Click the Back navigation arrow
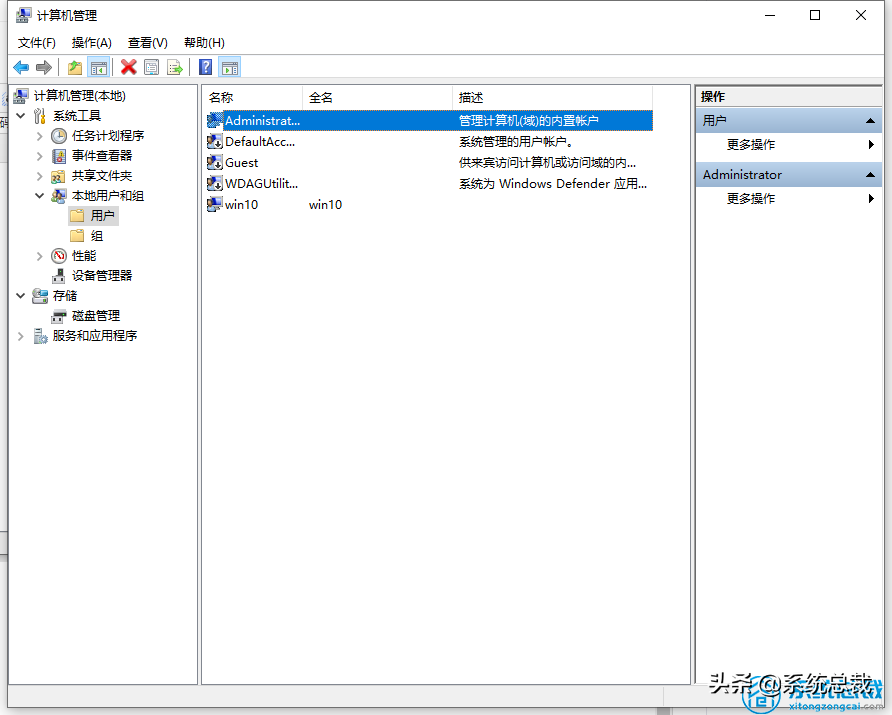The height and width of the screenshot is (715, 892). pyautogui.click(x=22, y=66)
